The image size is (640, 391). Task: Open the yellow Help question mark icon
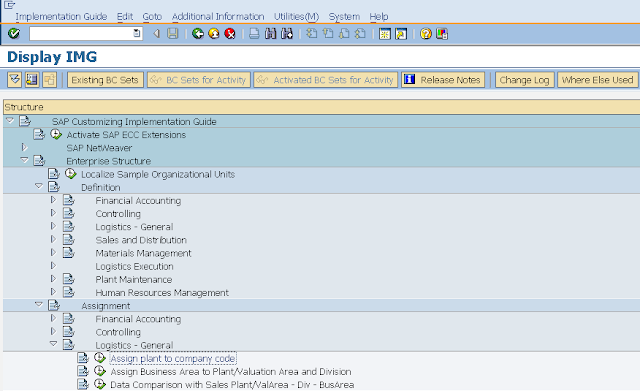tap(426, 34)
